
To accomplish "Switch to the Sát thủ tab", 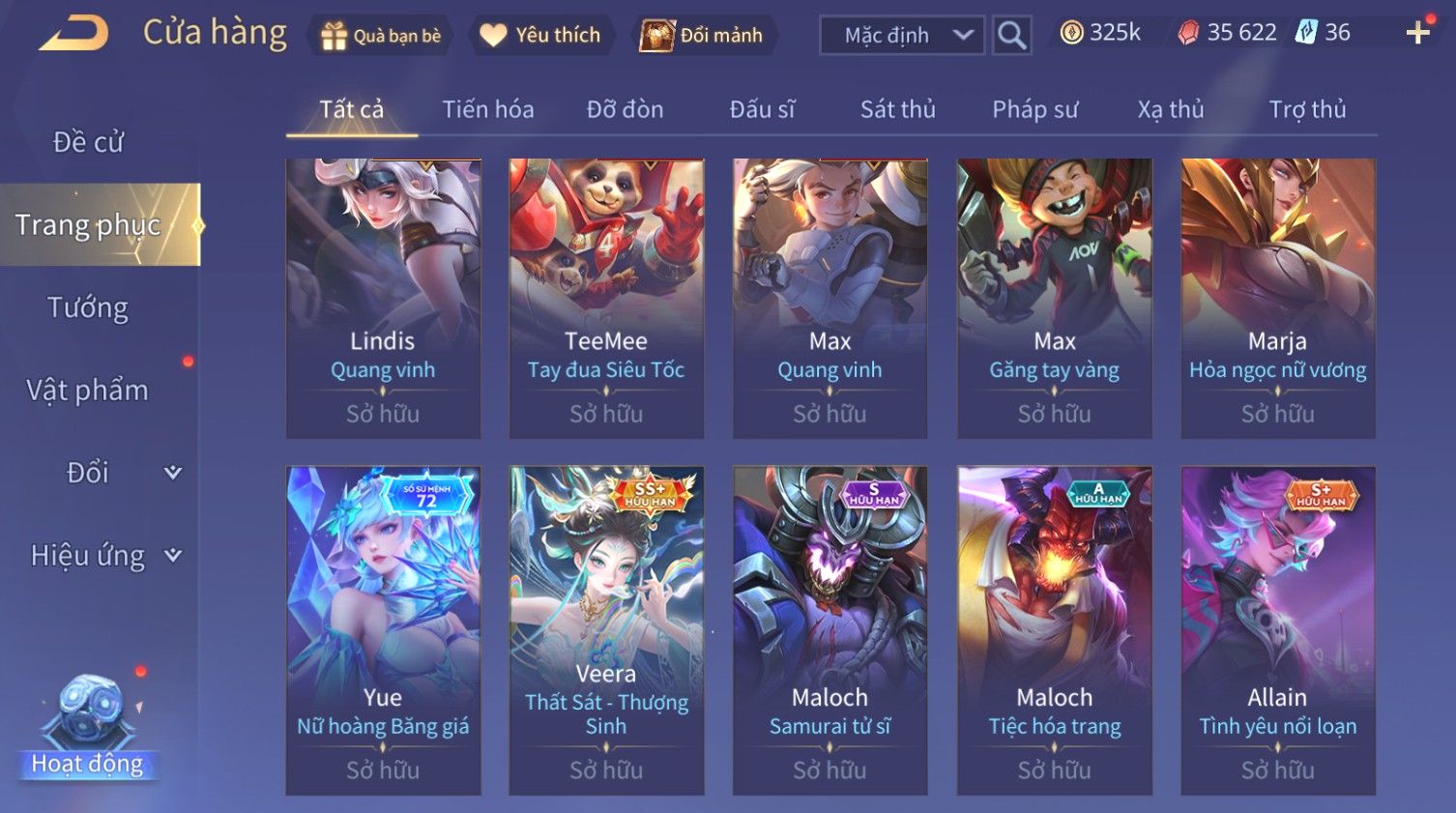I will pyautogui.click(x=898, y=109).
